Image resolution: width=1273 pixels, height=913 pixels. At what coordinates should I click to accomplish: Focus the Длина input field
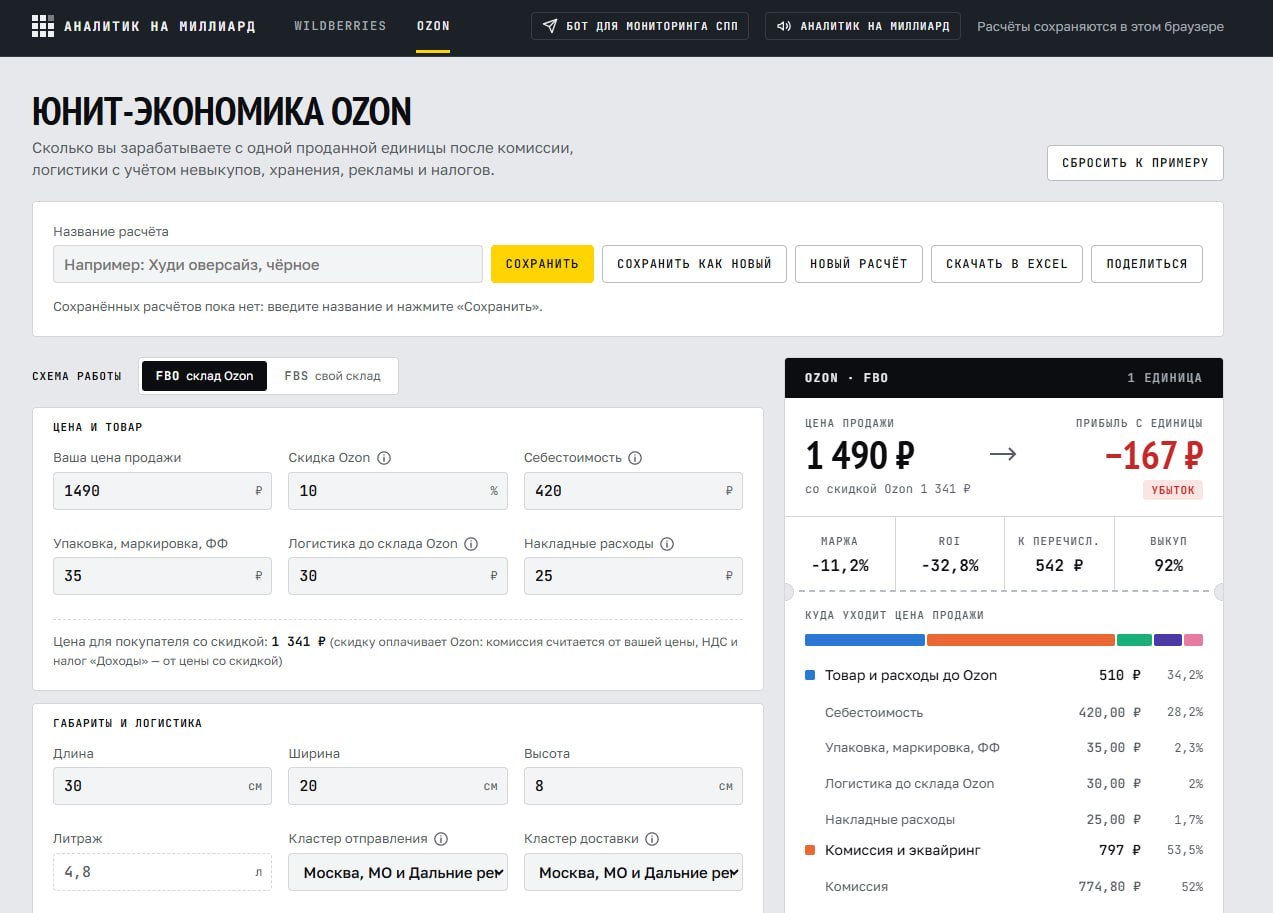click(x=162, y=786)
